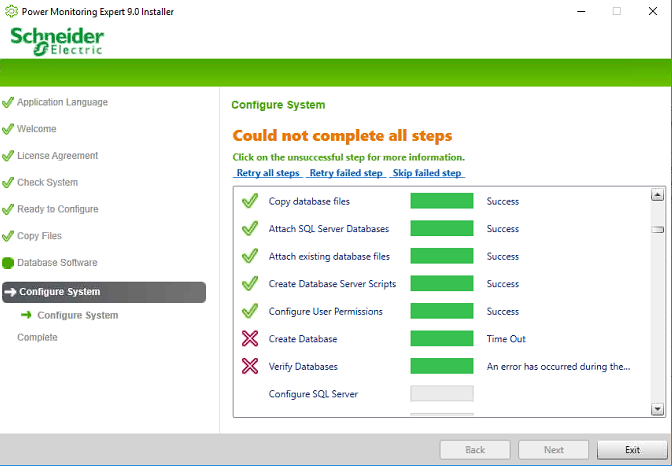
Task: Click progress bar for Verify Databases
Action: click(x=442, y=366)
